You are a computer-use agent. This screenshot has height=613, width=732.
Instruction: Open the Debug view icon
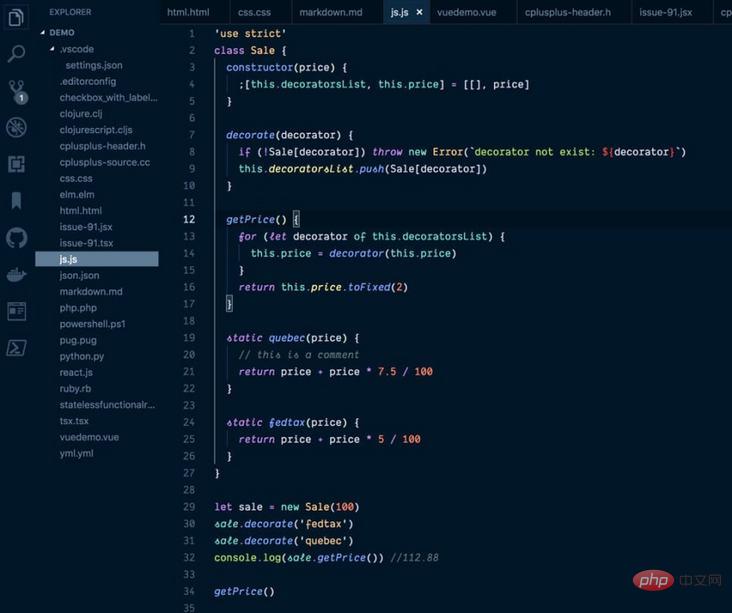(16, 127)
